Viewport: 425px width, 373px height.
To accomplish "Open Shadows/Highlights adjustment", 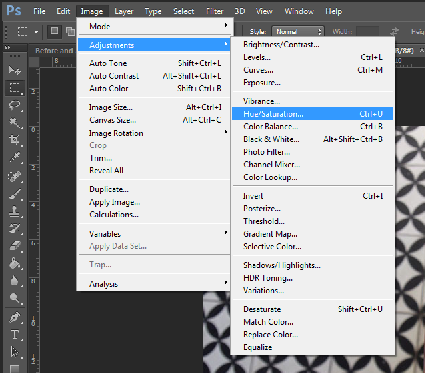I will point(313,265).
